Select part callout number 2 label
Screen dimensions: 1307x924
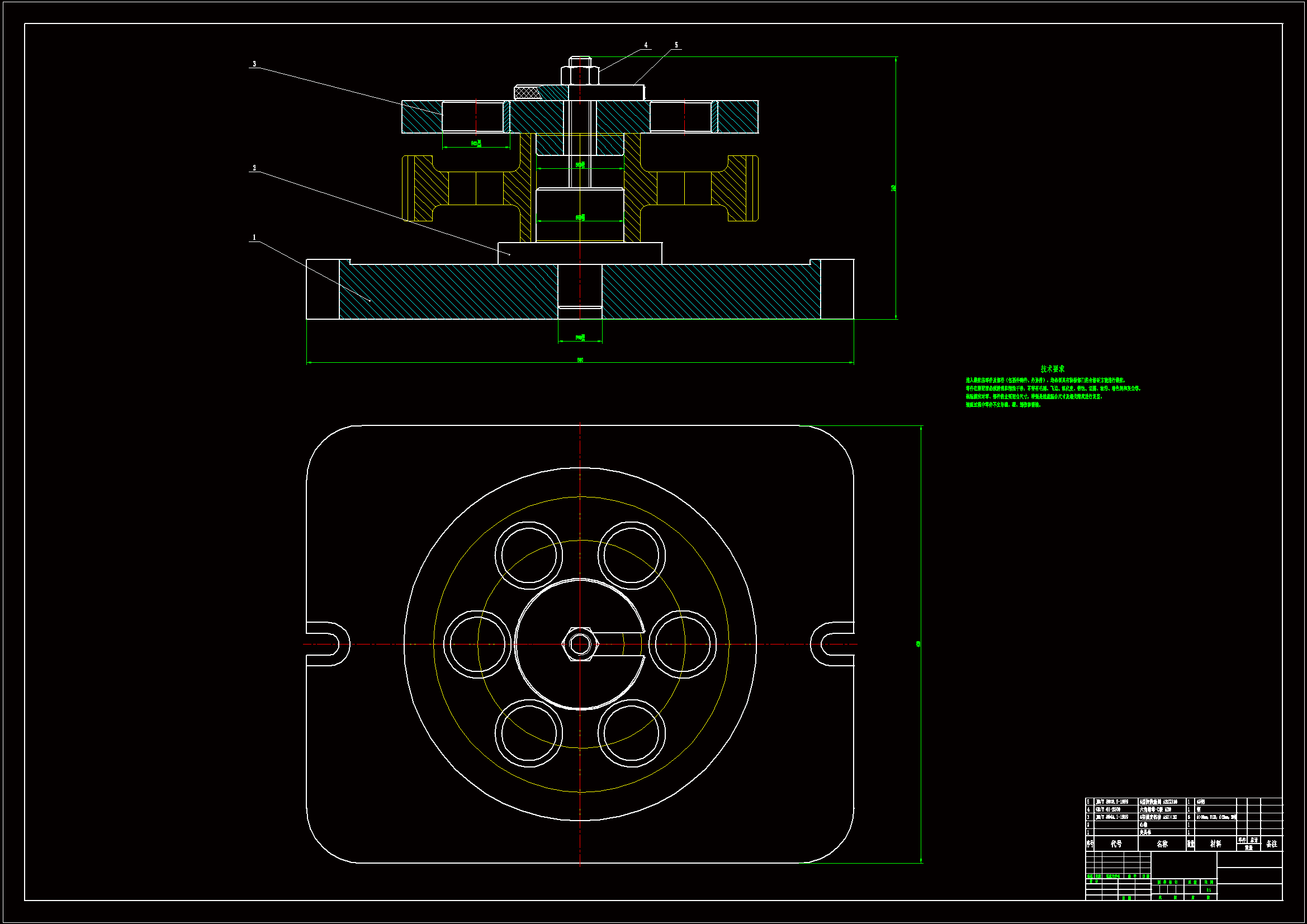point(254,168)
